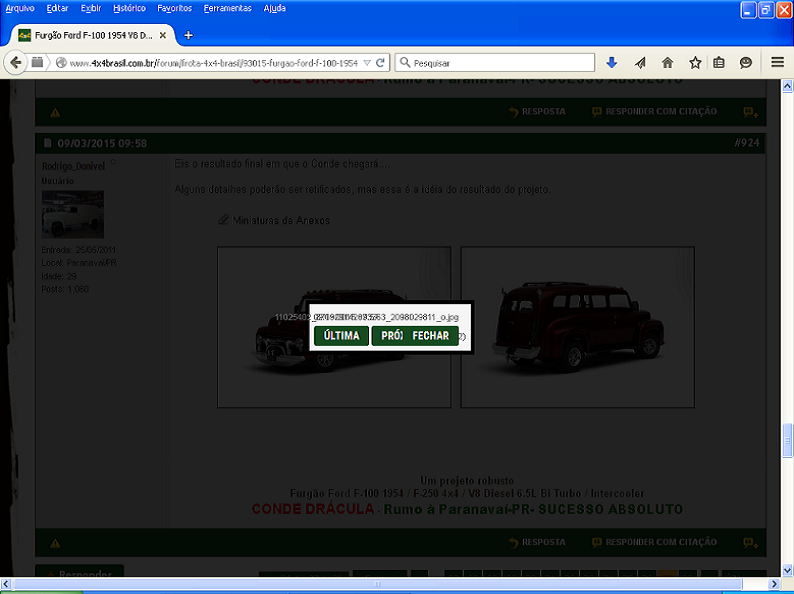Click the horizontal scrollbar left arrow
The image size is (794, 594).
pyautogui.click(x=7, y=584)
